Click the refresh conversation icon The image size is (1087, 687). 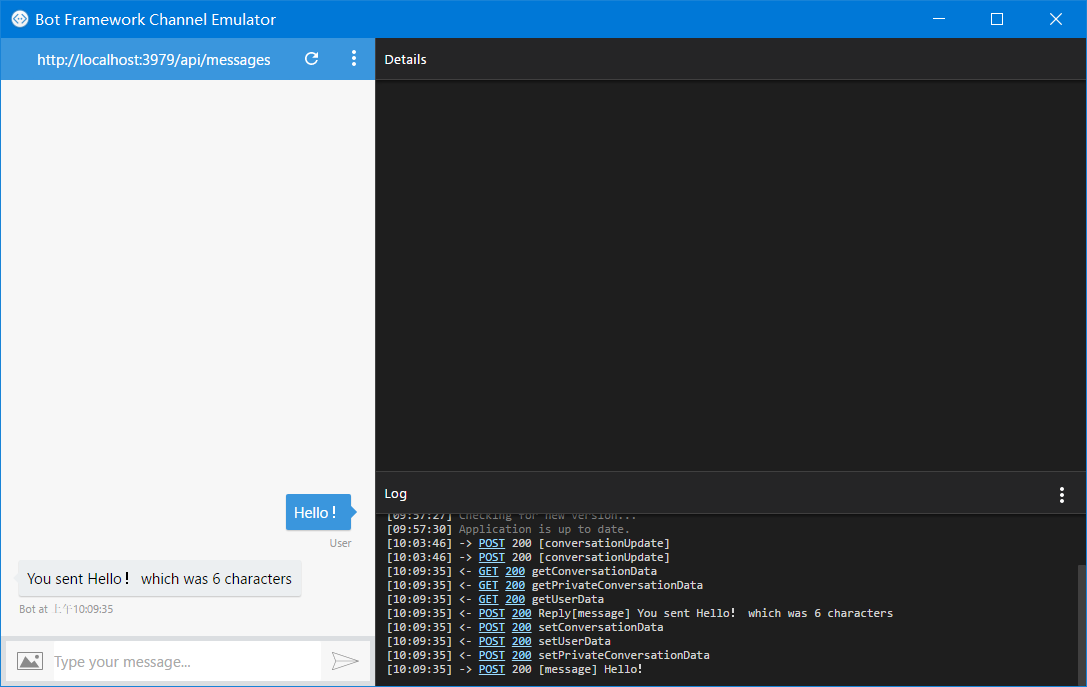coord(311,59)
